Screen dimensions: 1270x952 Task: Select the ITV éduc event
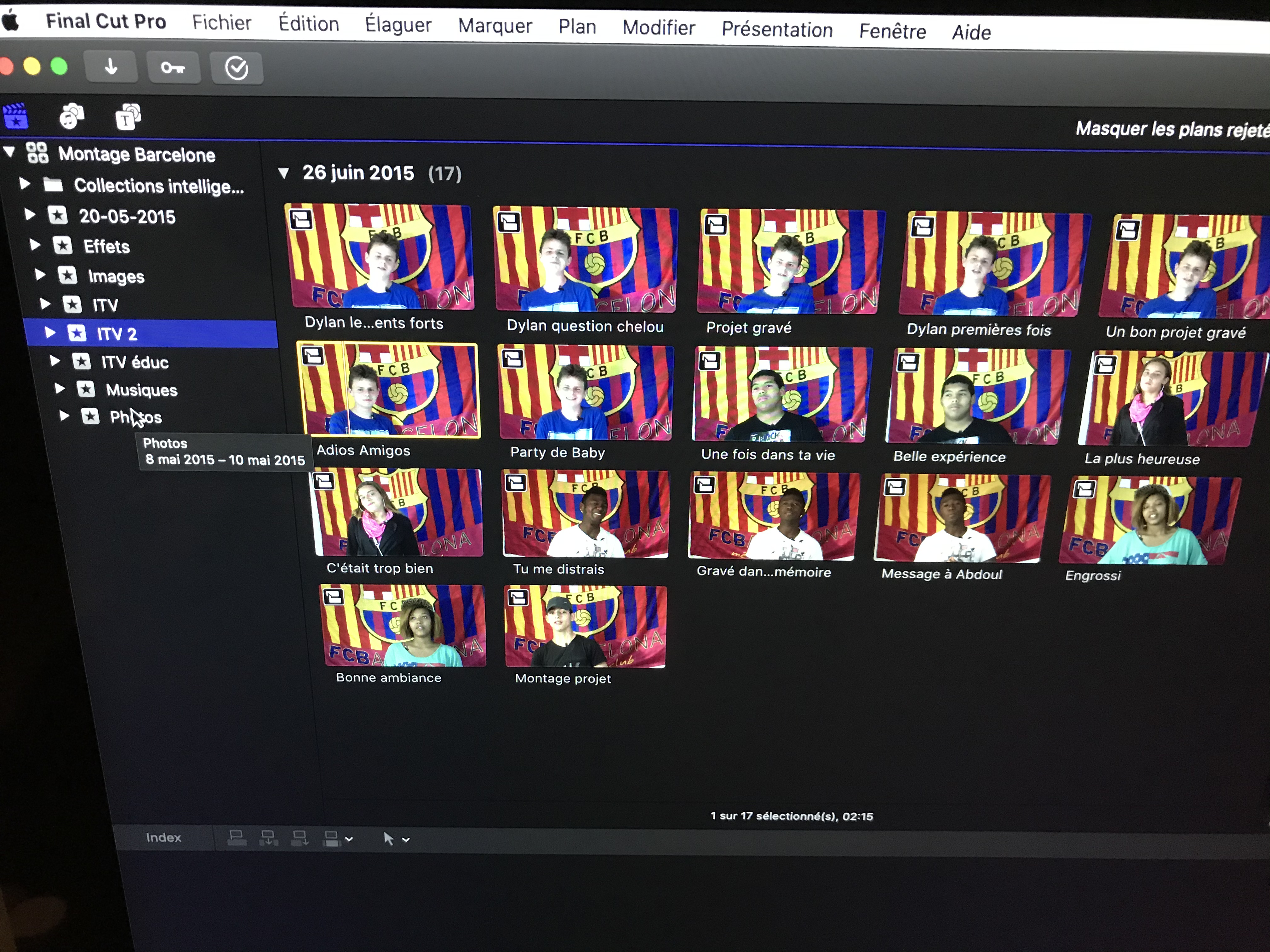(134, 362)
